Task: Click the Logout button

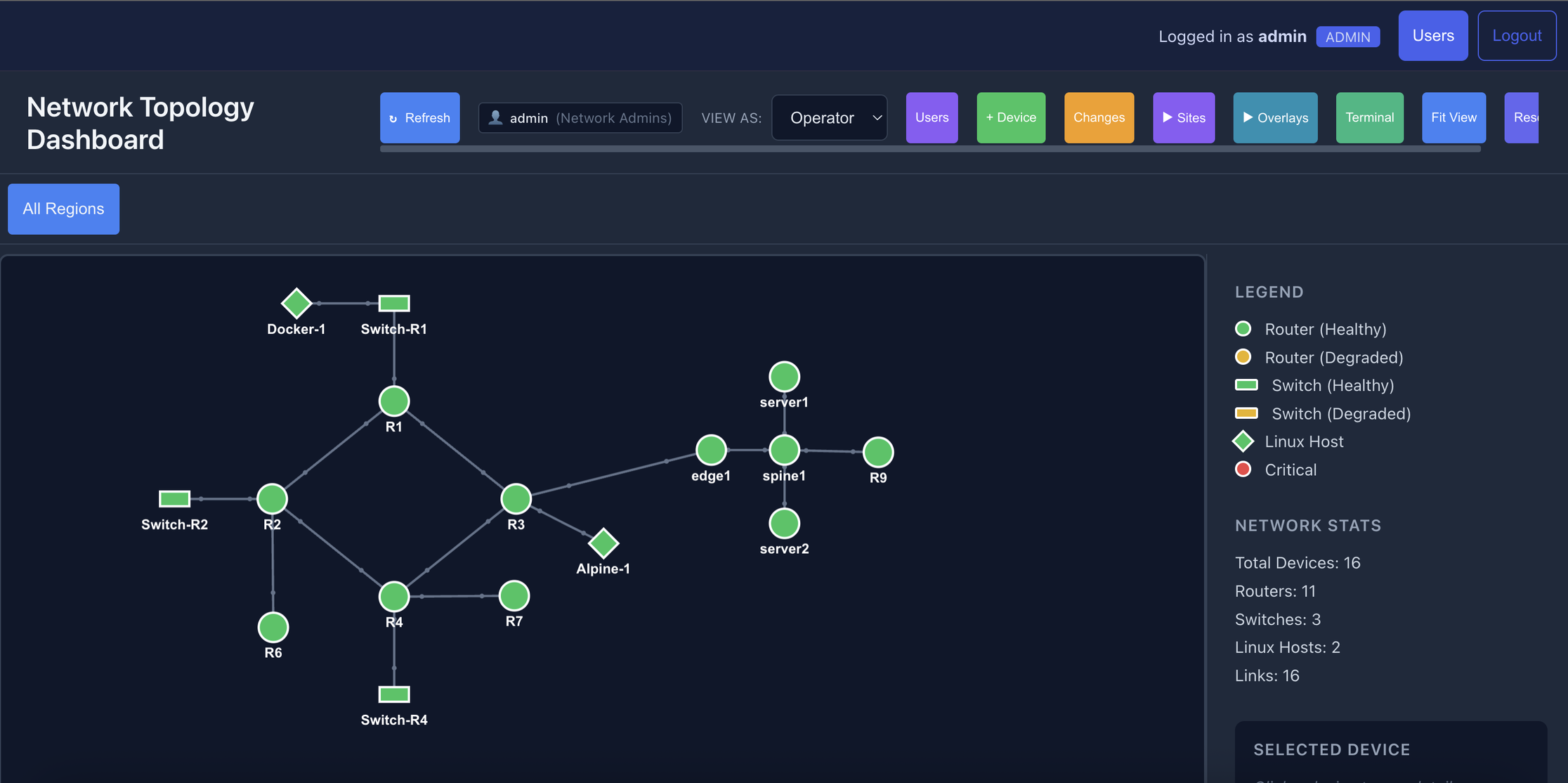Action: click(x=1517, y=36)
